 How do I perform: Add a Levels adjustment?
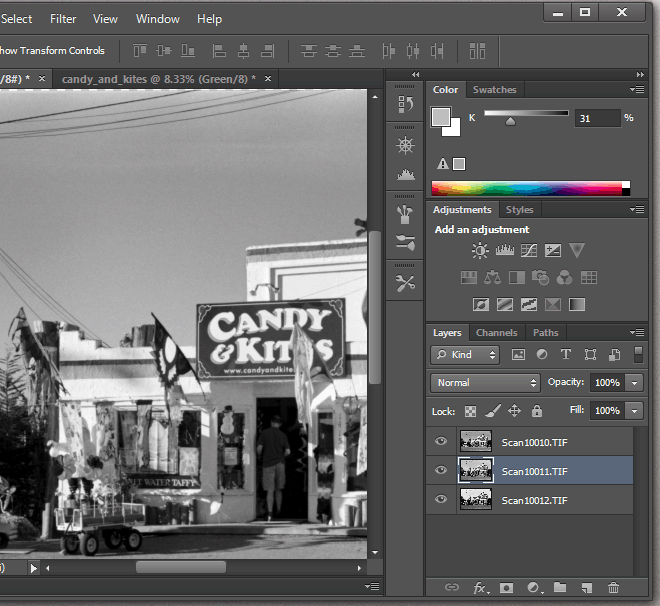coord(505,250)
